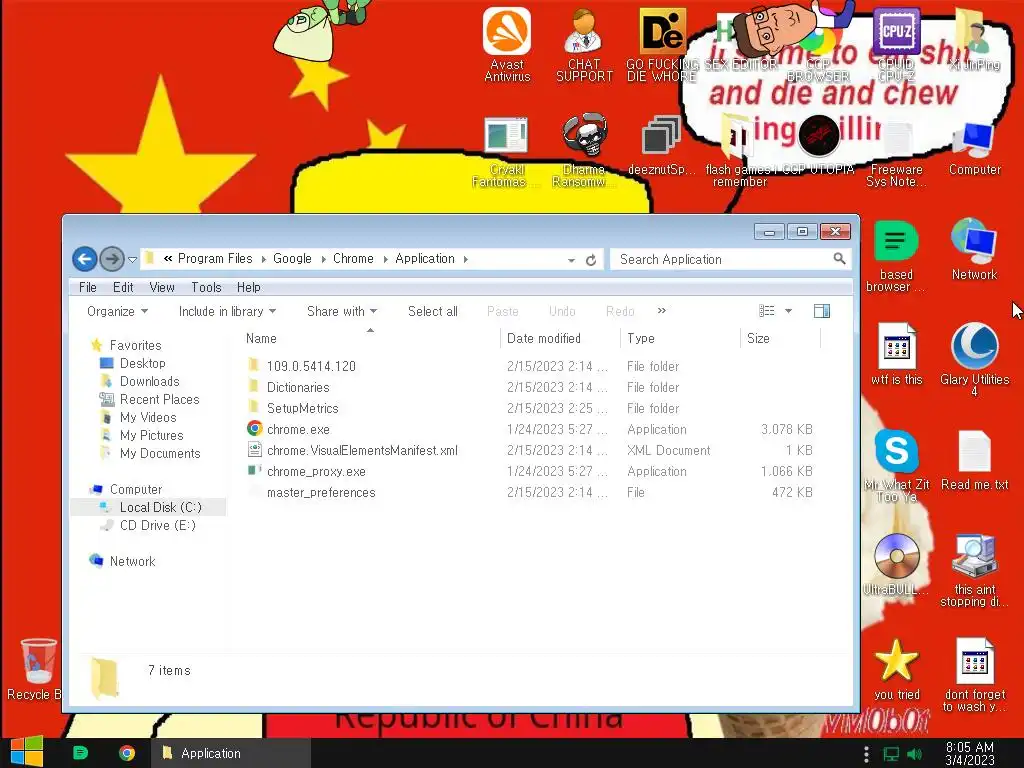Refresh the Application folder view
This screenshot has width=1024, height=768.
coord(591,260)
